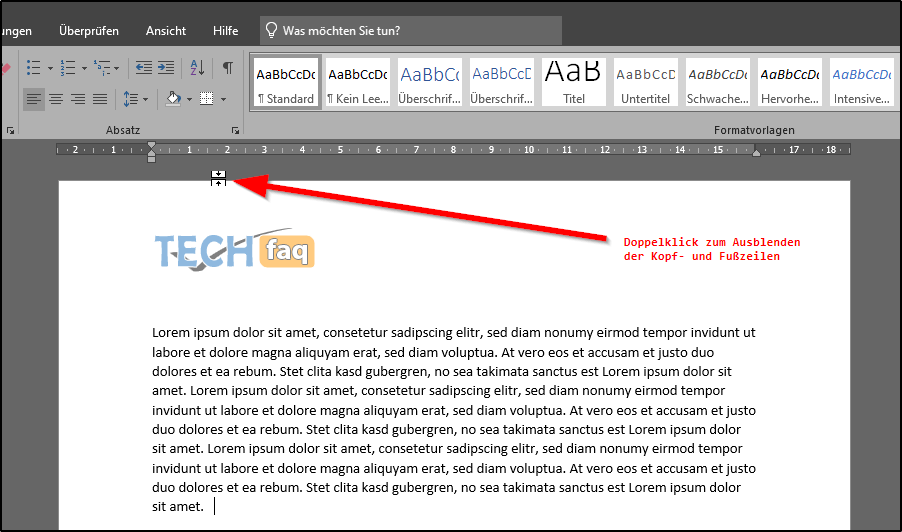Click the final line 'sit amet.' in the document
Viewport: 902px width, 532px height.
[178, 507]
